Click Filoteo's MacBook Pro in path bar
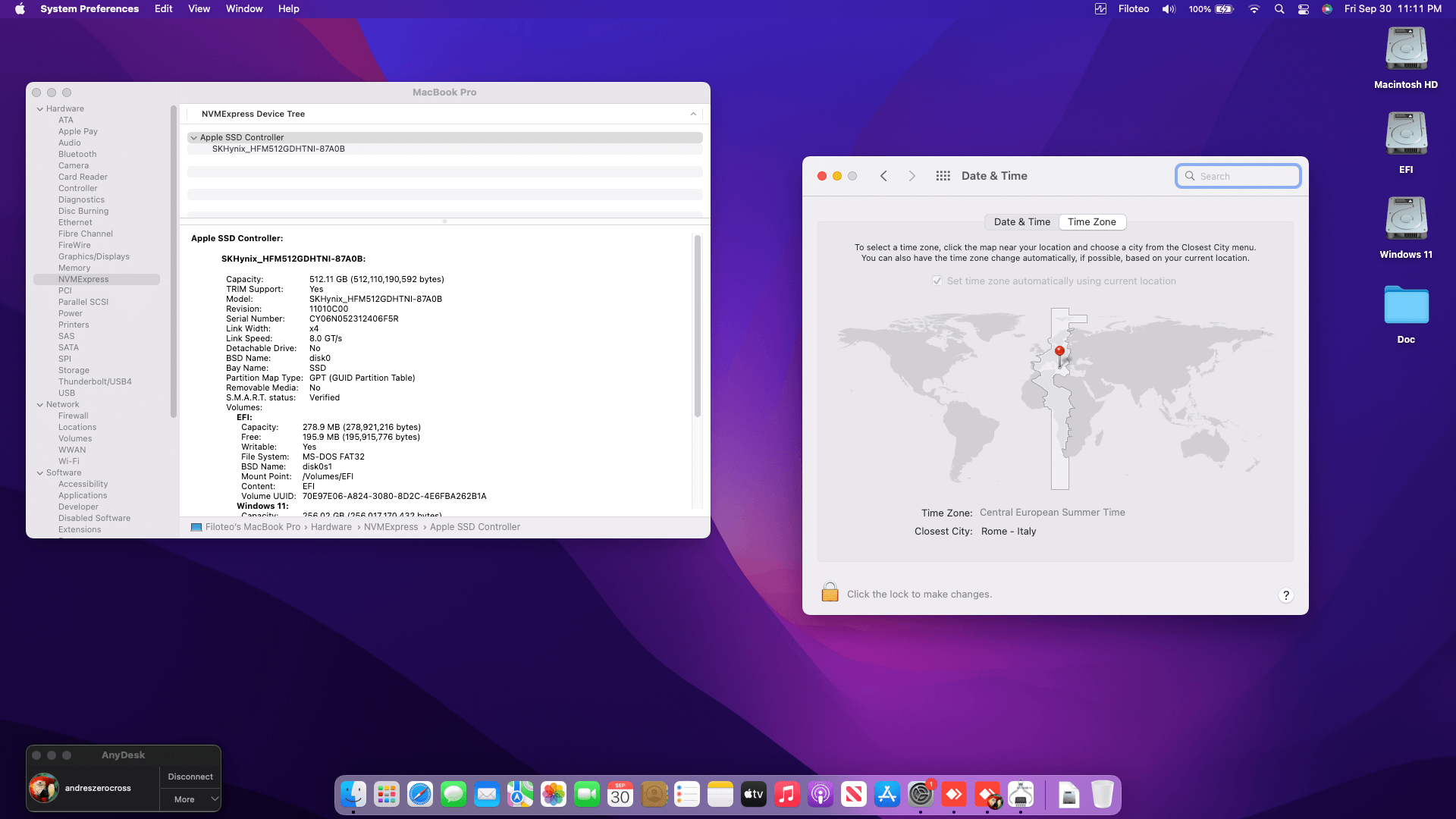This screenshot has width=1456, height=819. point(253,527)
